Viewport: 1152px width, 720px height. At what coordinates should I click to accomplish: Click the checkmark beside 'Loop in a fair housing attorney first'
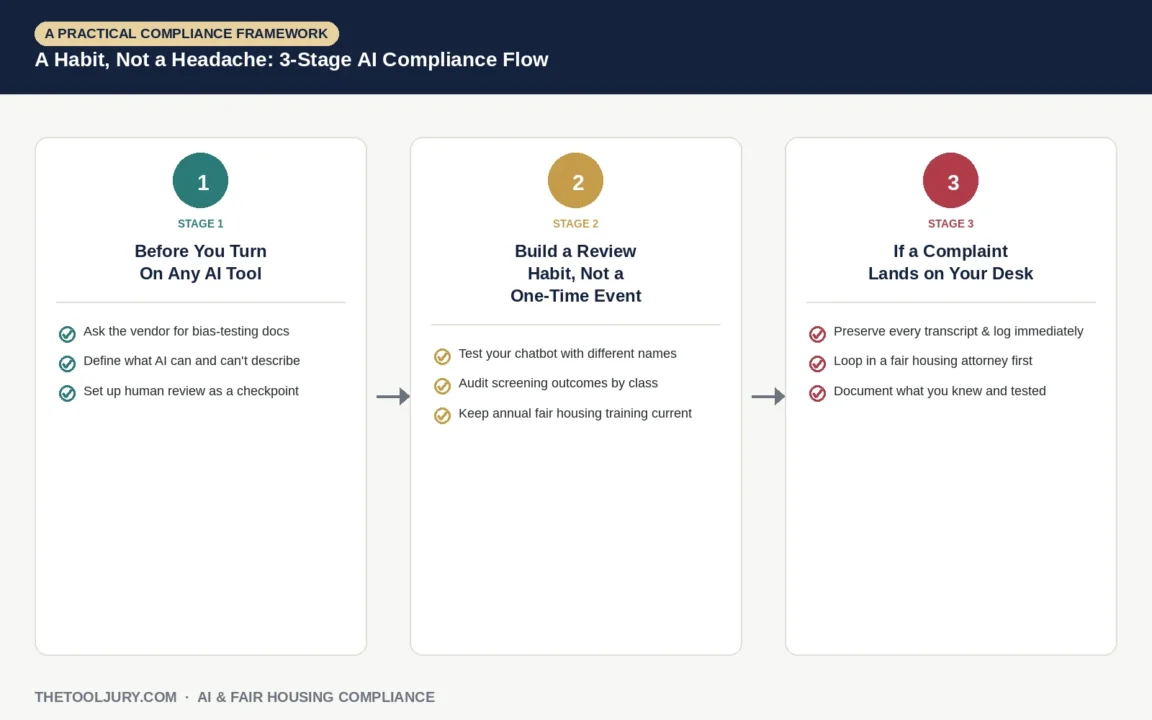pyautogui.click(x=817, y=364)
